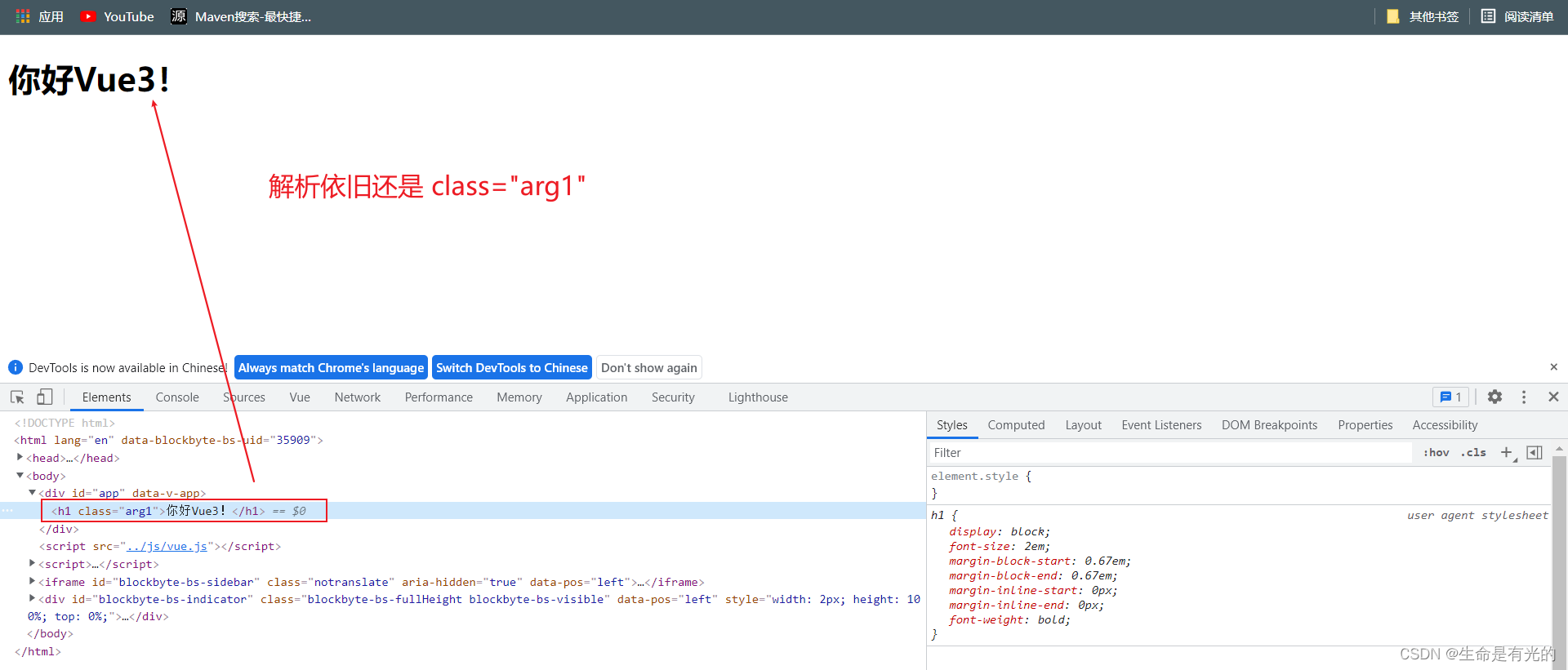Select the Properties sidebar tab
The image size is (1568, 670).
coord(1365,425)
